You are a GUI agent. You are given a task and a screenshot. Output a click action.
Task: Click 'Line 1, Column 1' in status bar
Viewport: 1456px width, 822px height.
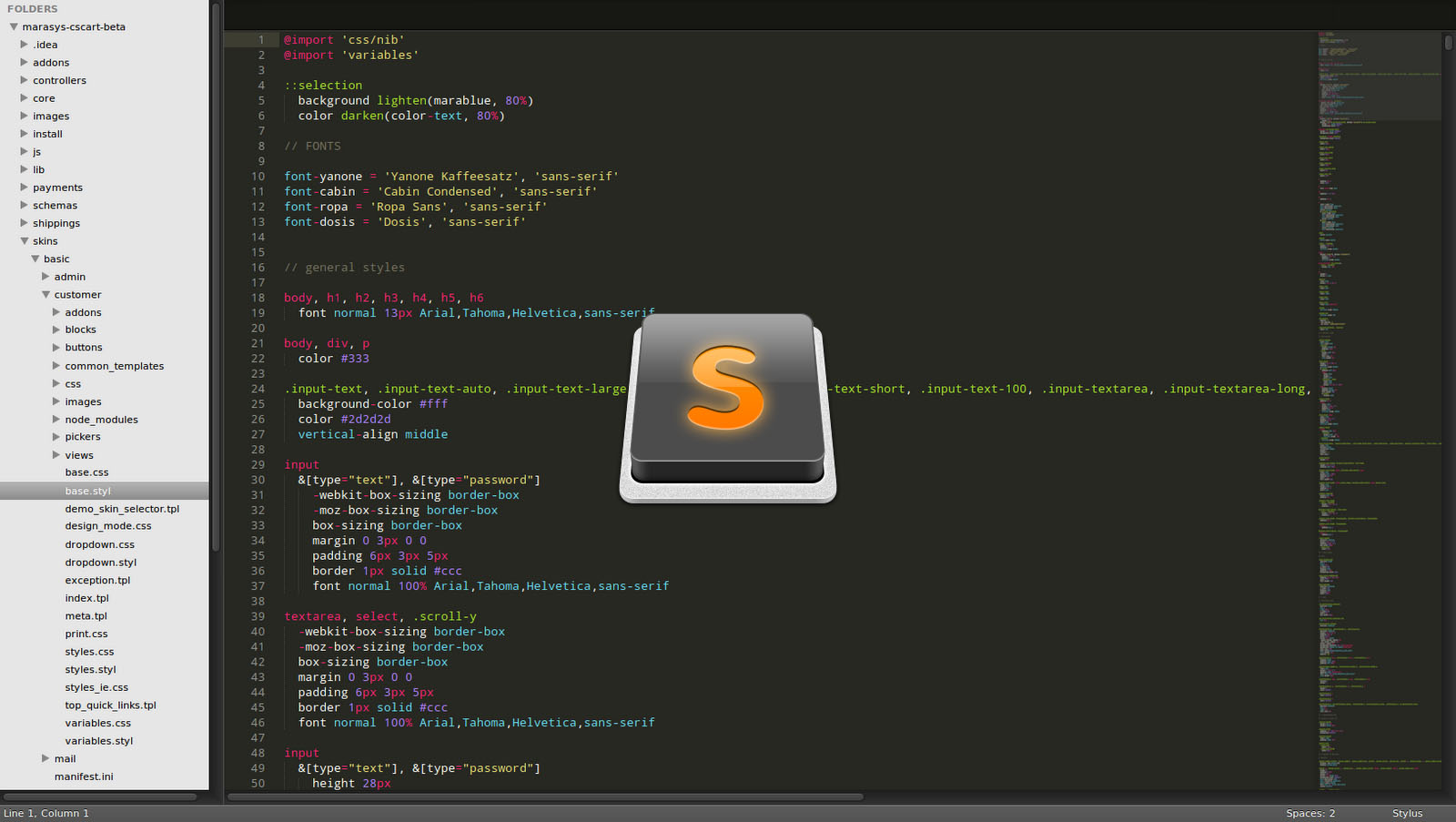pyautogui.click(x=46, y=814)
